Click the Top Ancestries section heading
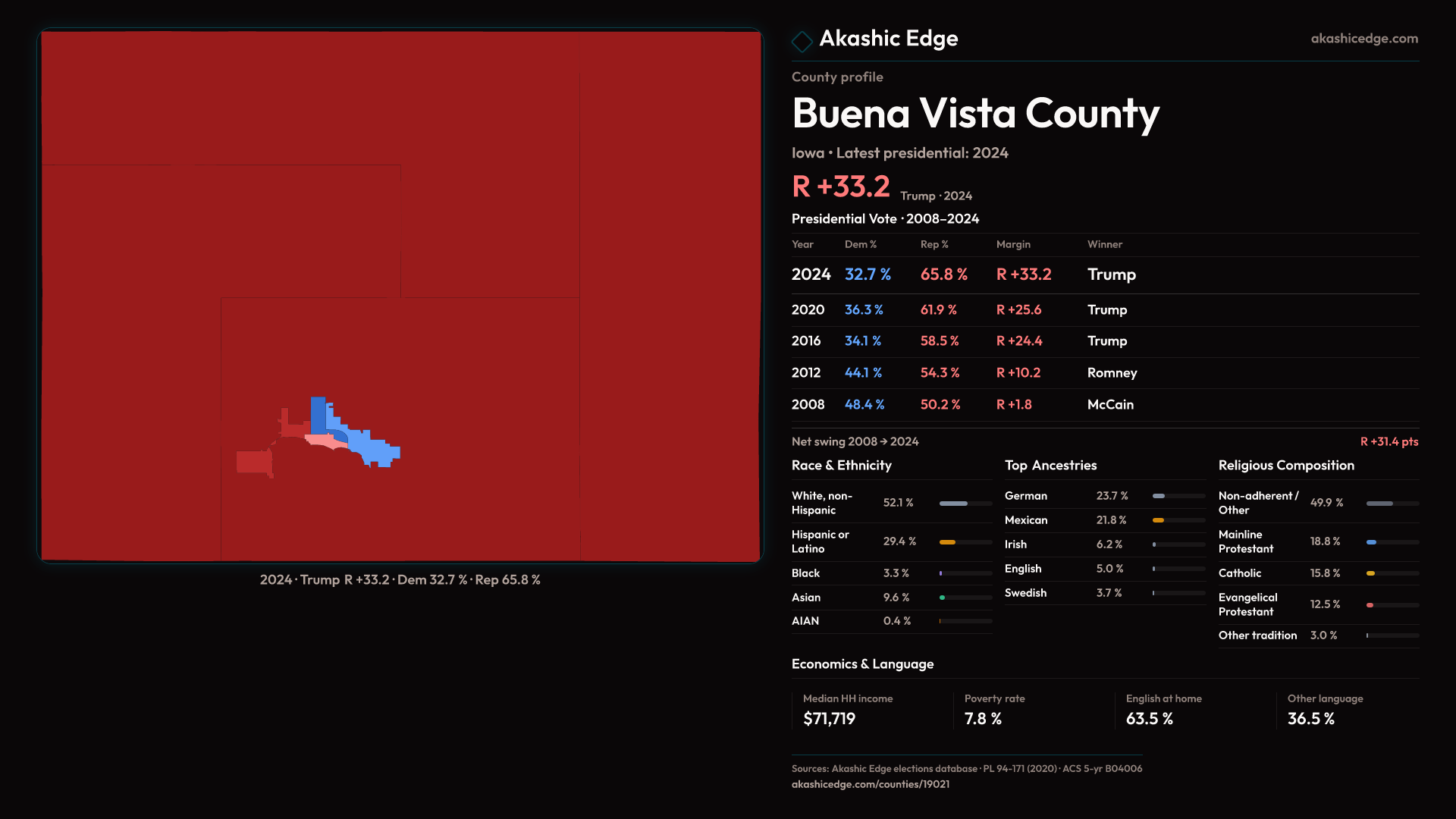 click(1050, 466)
